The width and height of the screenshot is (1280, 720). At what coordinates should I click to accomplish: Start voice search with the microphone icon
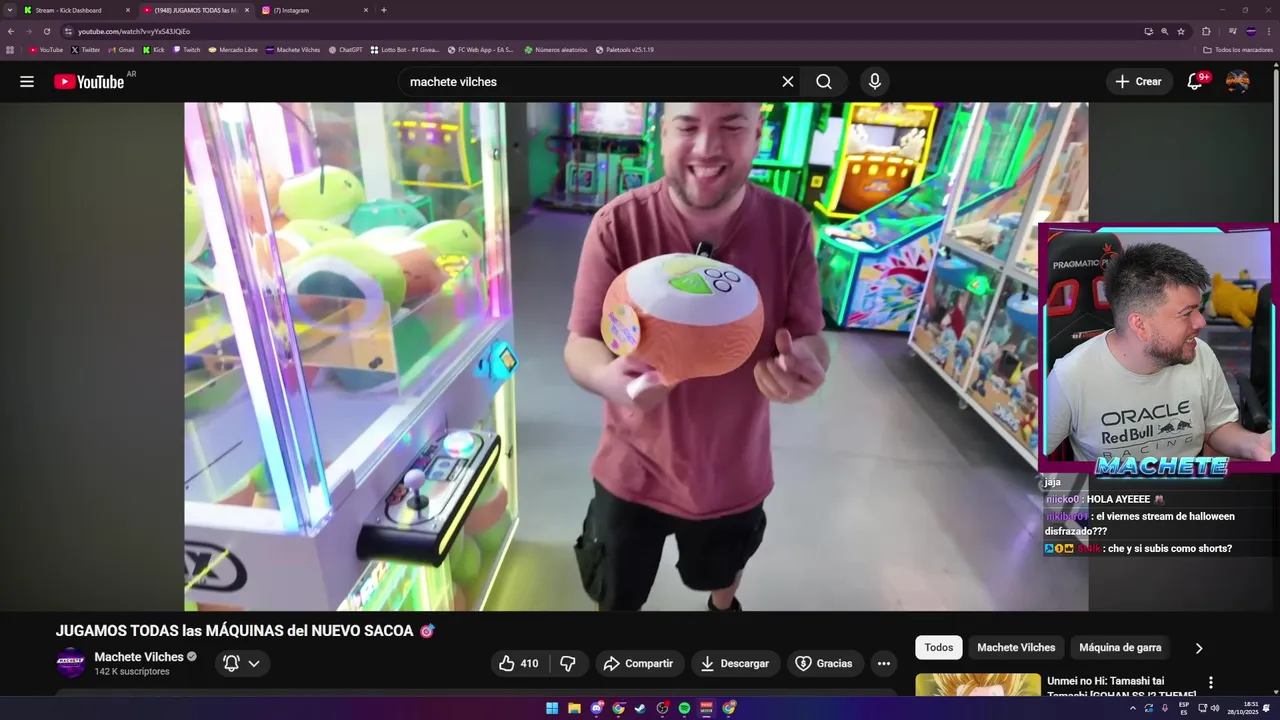[875, 82]
